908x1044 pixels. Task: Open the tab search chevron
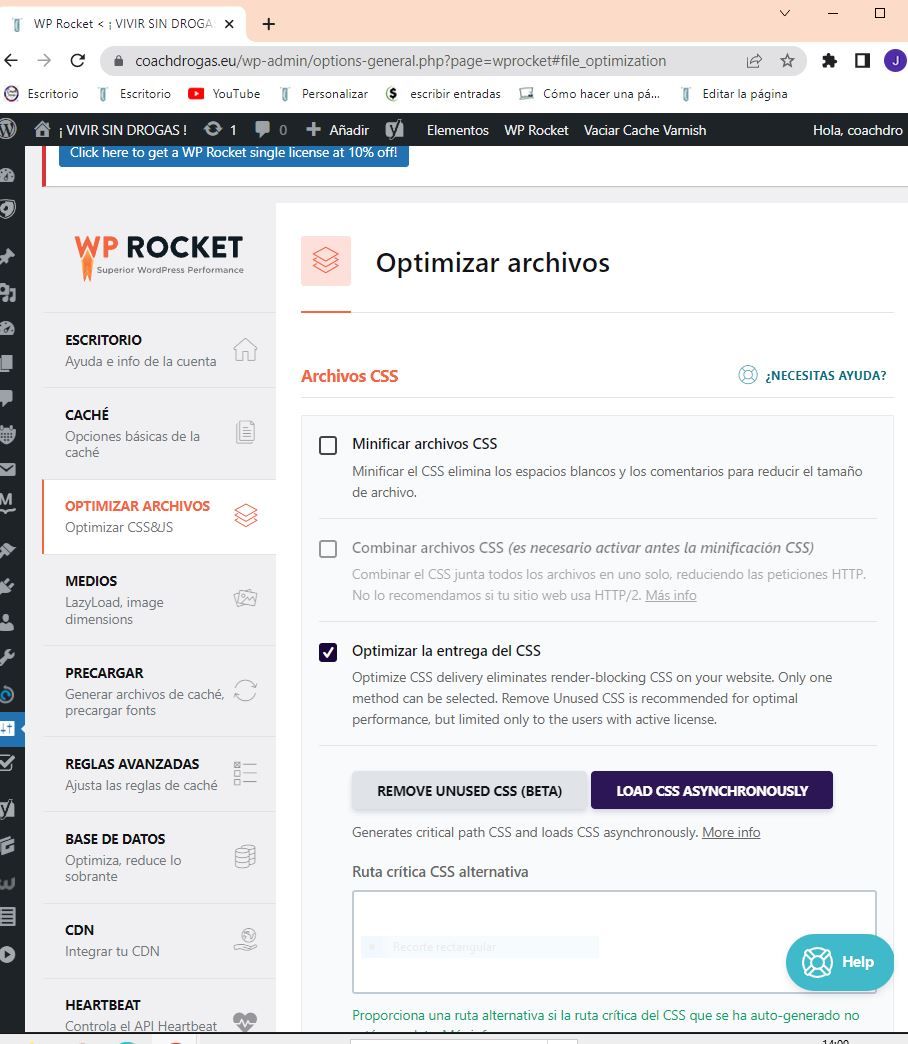785,13
